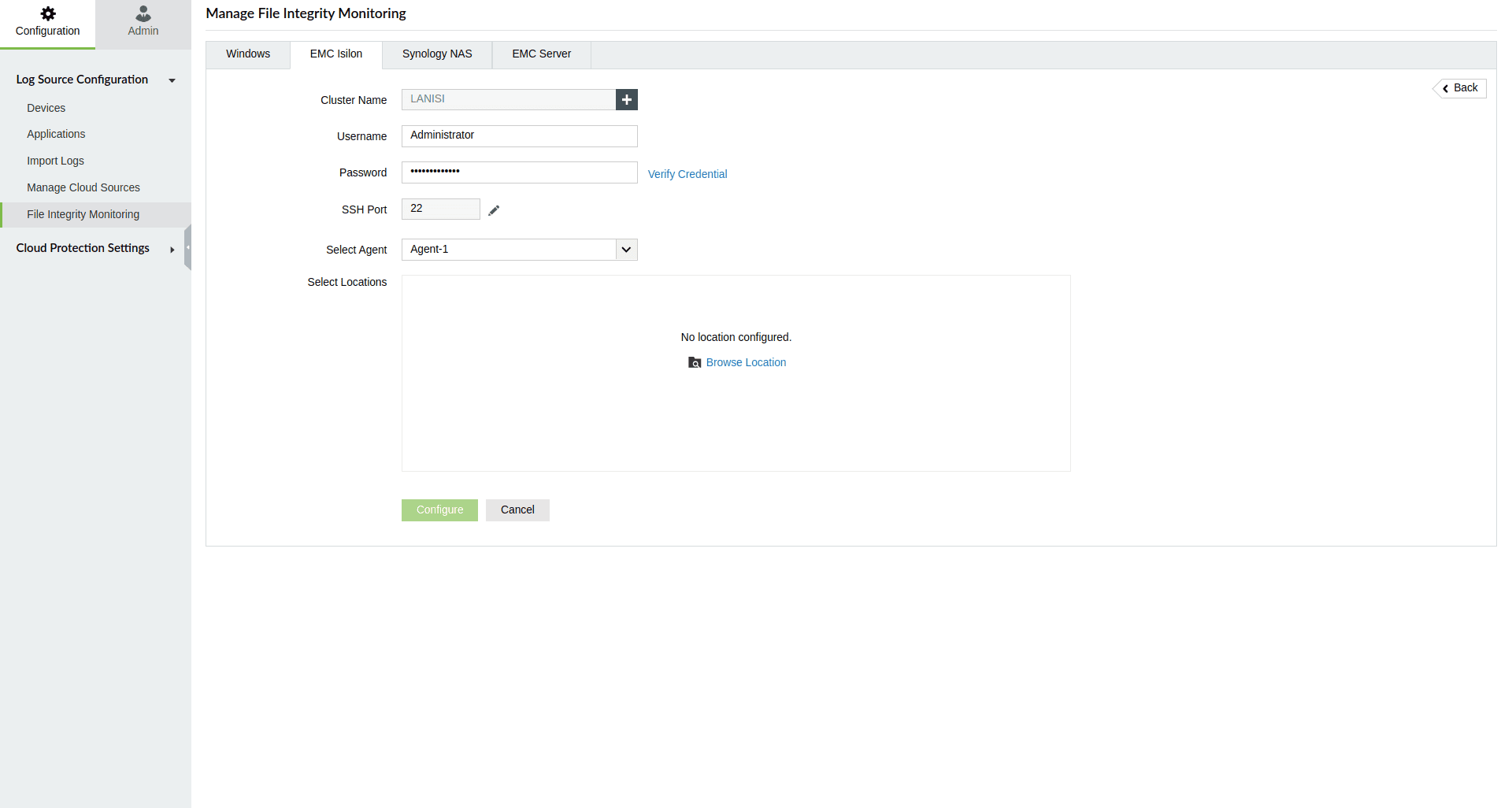
Task: Click the plus icon beside Cluster Name
Action: coord(626,99)
